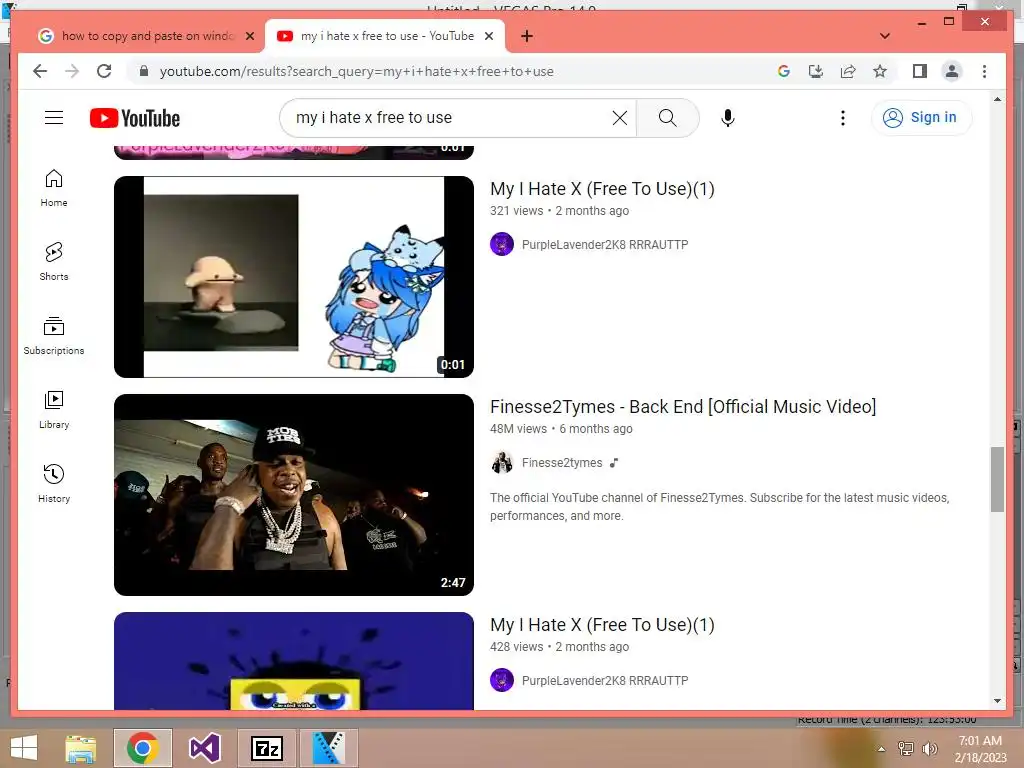Screen dimensions: 1024x768
Task: Click the scrollbar down arrow
Action: coord(997,701)
